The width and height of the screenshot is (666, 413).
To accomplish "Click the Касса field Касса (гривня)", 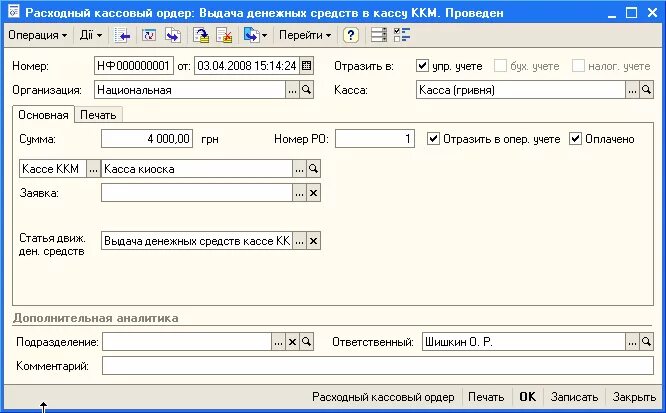I will (521, 90).
